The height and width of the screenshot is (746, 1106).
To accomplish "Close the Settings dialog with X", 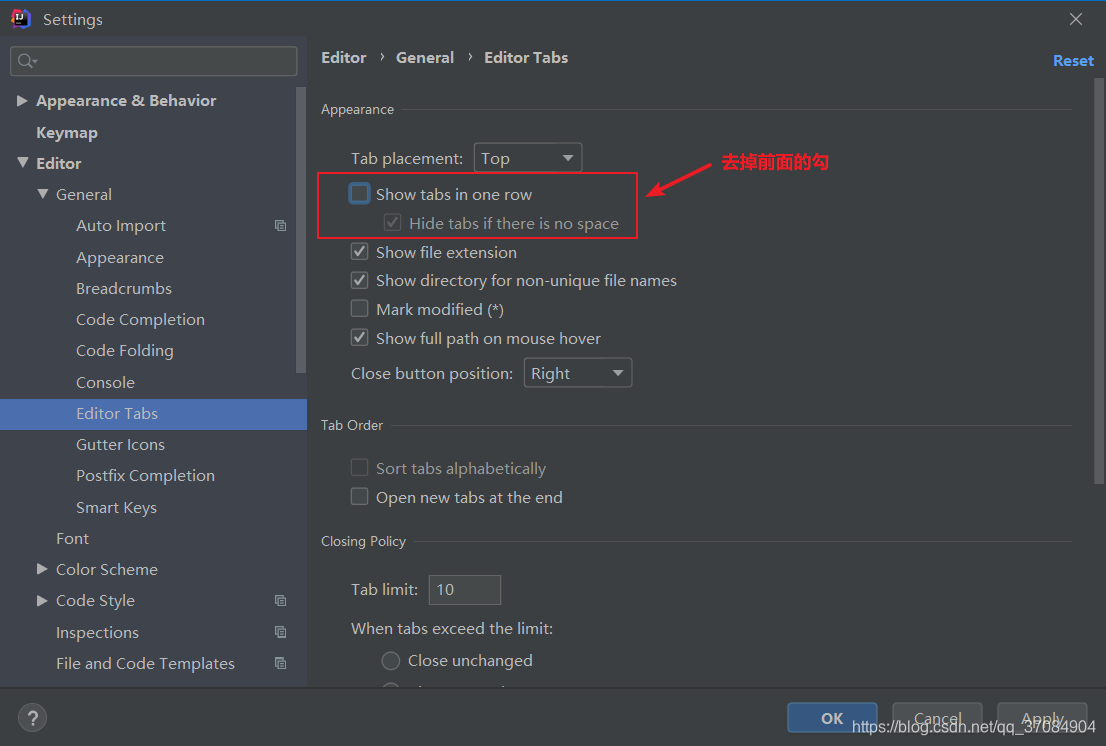I will pyautogui.click(x=1075, y=19).
